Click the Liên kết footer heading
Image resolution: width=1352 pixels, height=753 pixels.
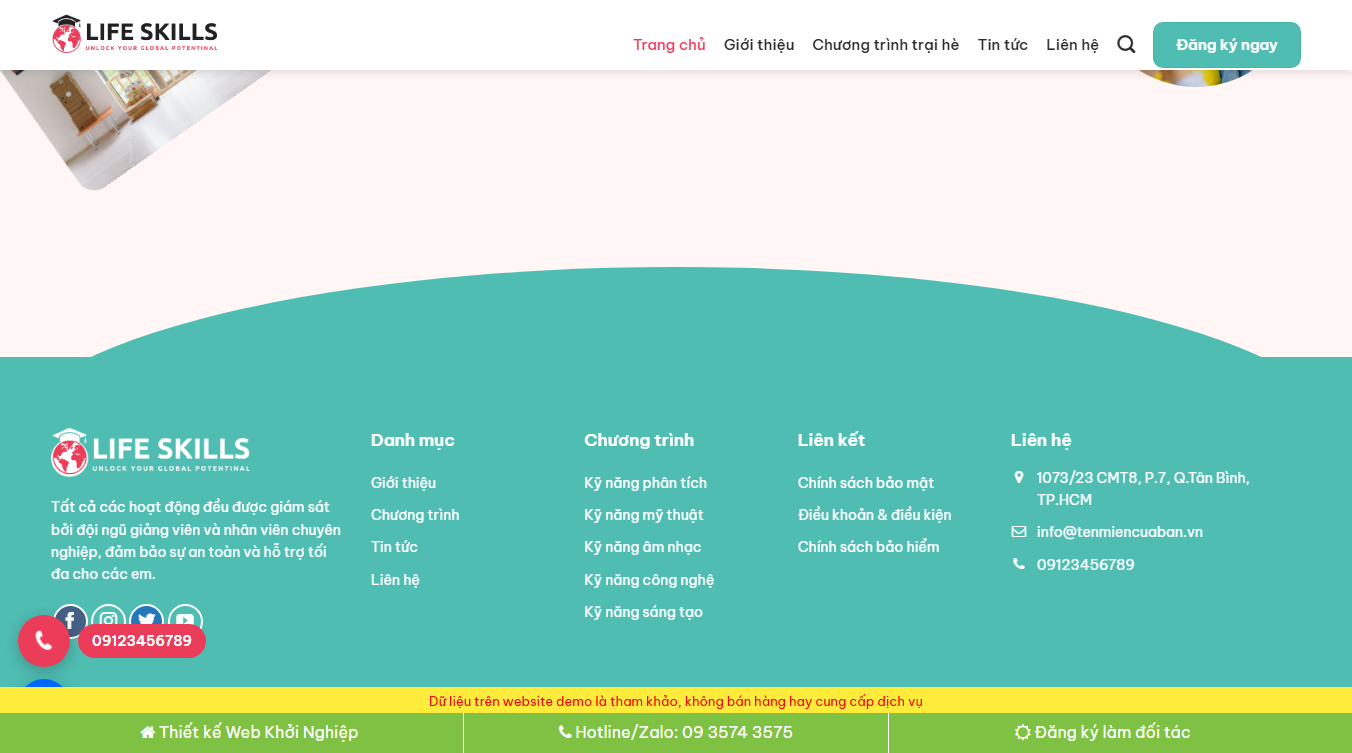(832, 440)
